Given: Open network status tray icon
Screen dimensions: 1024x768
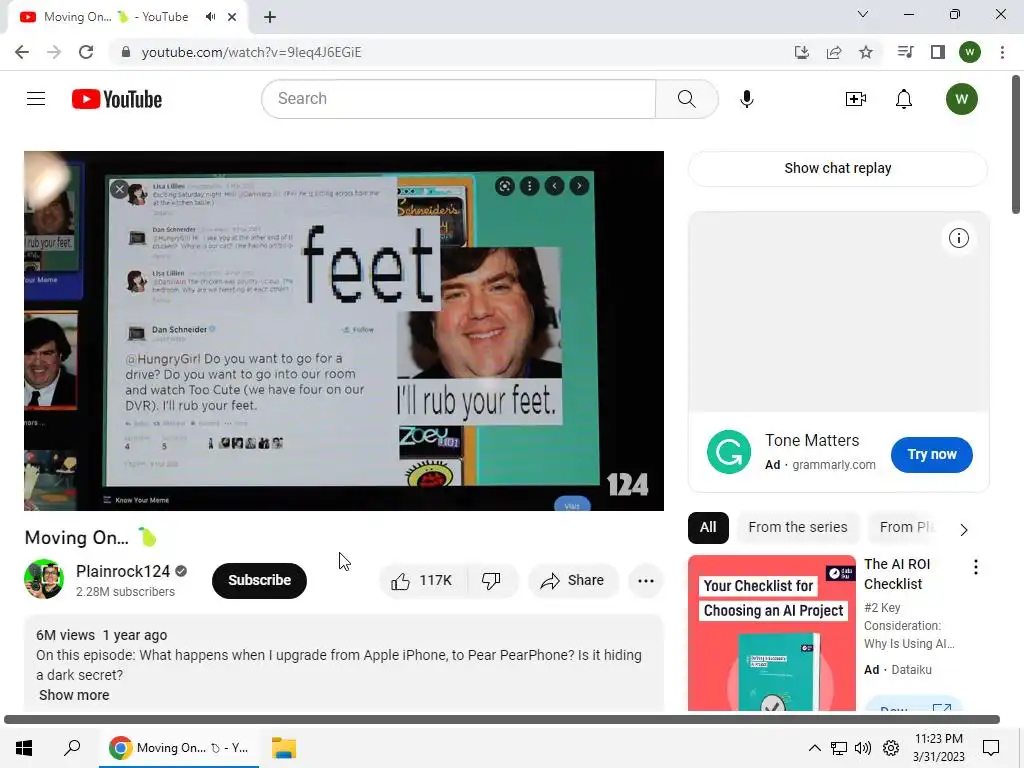Looking at the screenshot, I should pos(839,748).
